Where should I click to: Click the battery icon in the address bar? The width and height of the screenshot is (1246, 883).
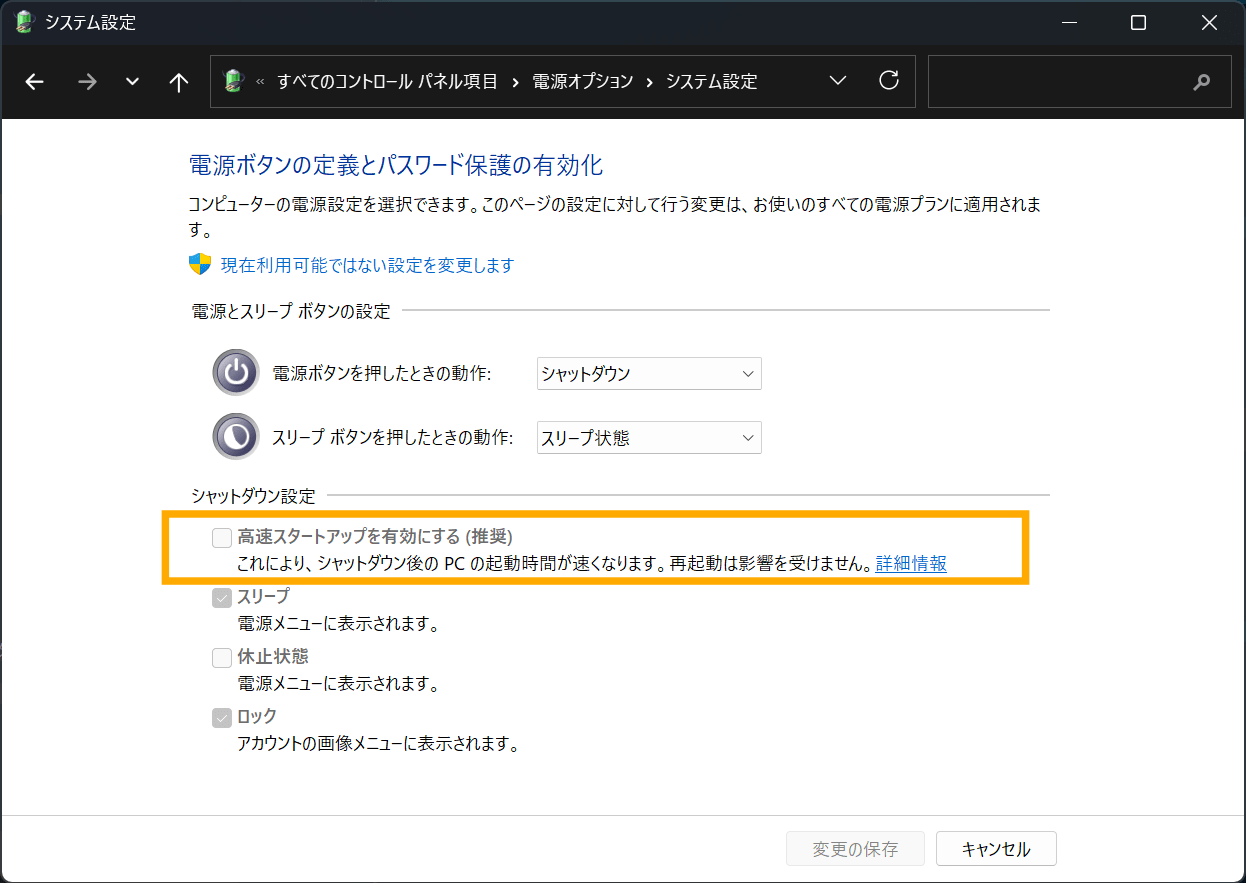pyautogui.click(x=234, y=80)
